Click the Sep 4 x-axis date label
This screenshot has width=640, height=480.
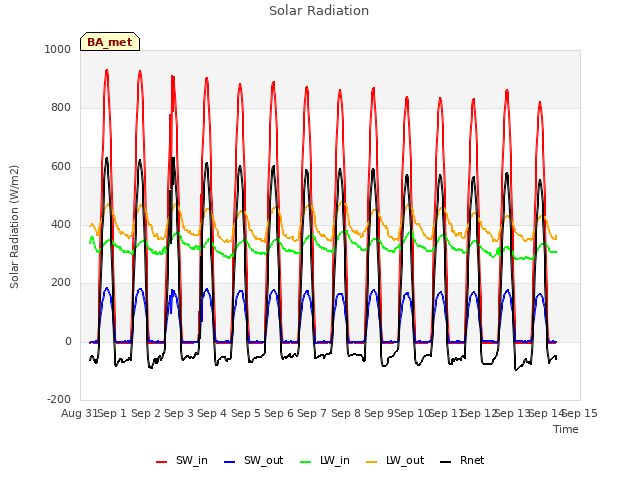tap(212, 413)
